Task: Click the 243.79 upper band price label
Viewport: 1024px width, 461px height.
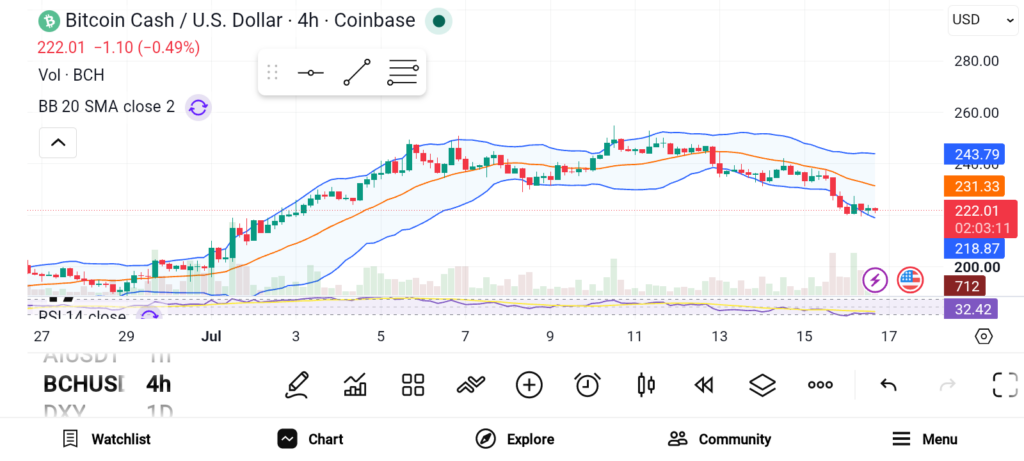Action: coord(972,155)
